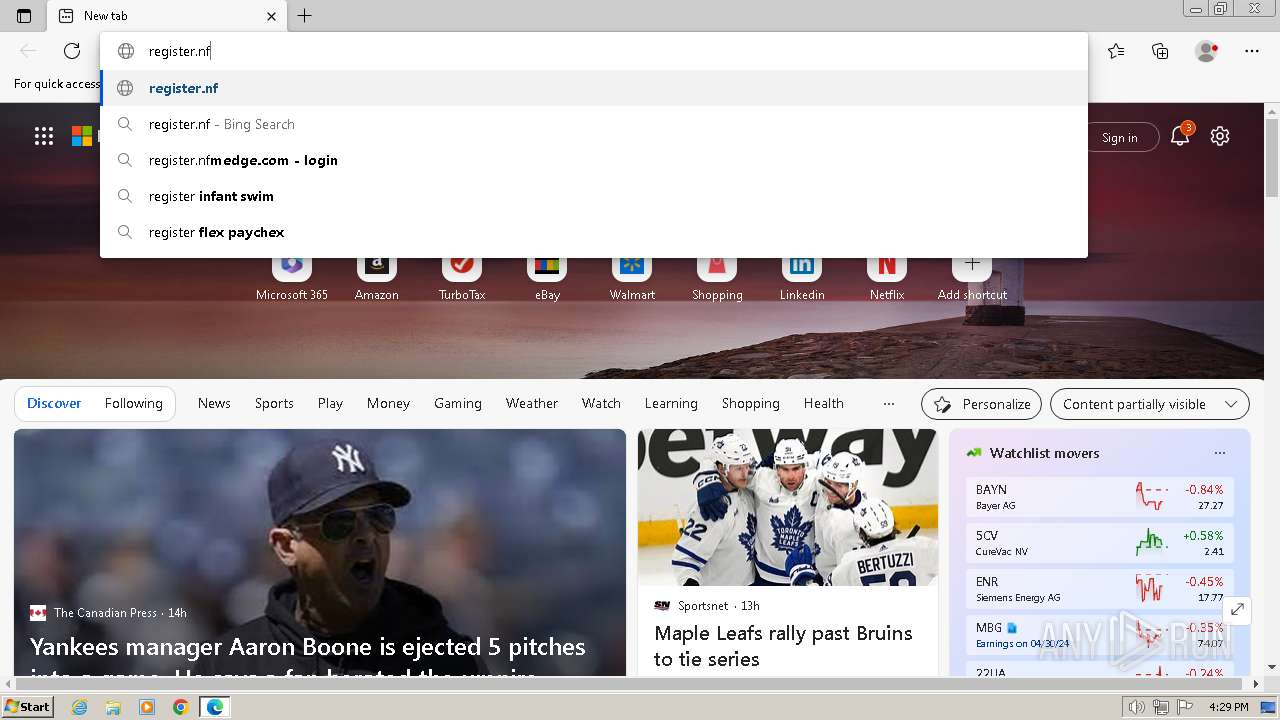
Task: Click the 4:29 PM system clock
Action: 1229,707
